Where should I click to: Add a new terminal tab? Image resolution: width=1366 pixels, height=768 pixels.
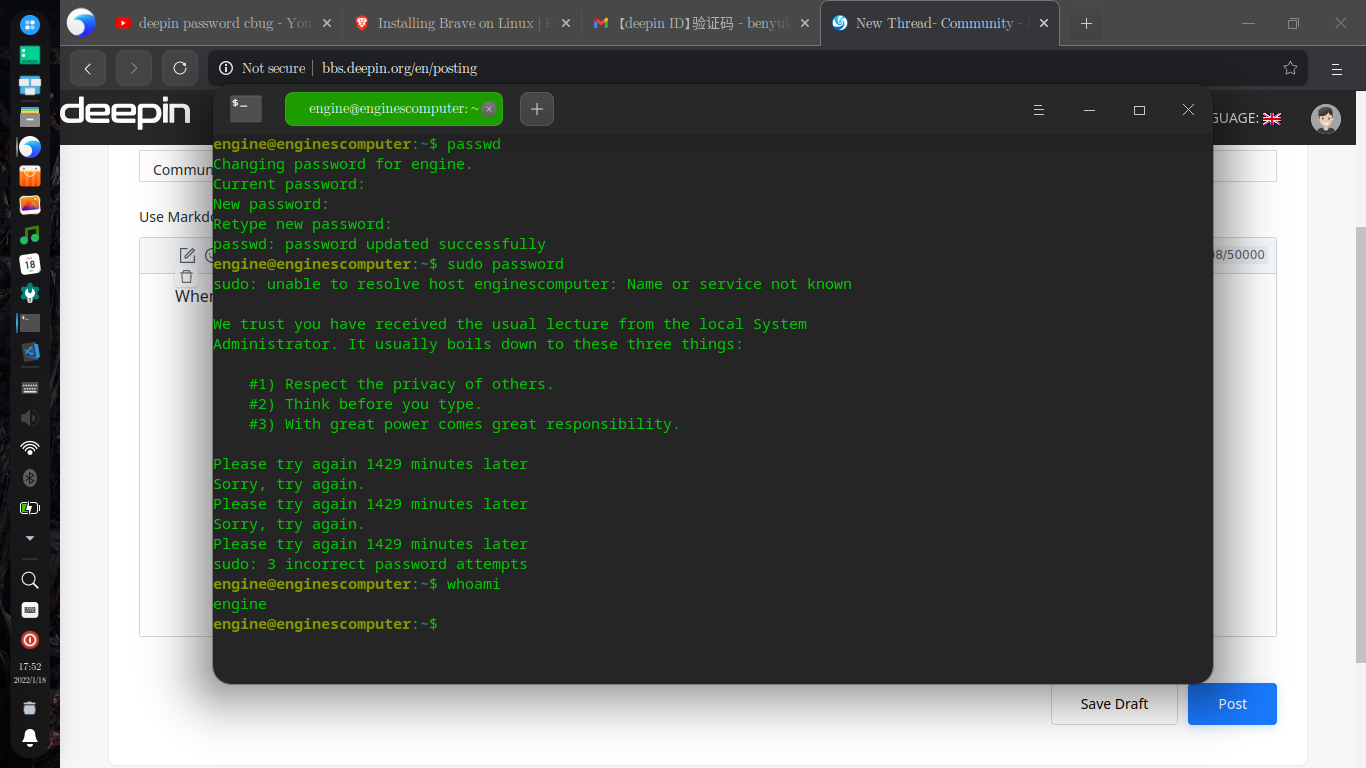[x=537, y=109]
